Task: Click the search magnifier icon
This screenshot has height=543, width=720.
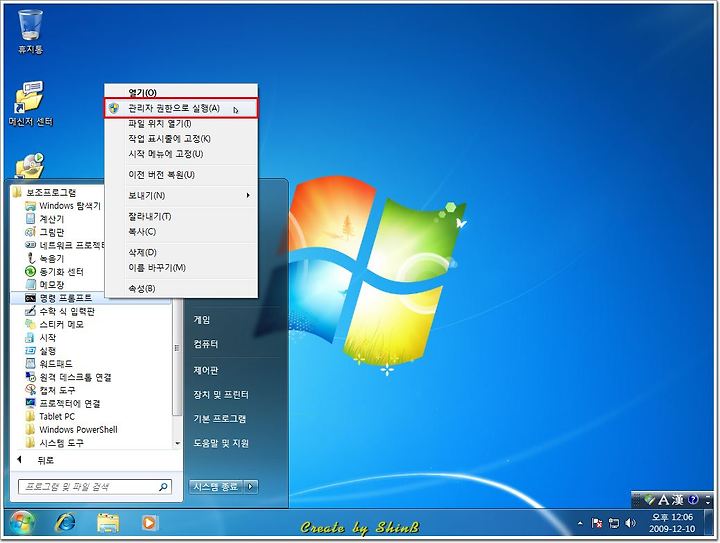Action: pyautogui.click(x=163, y=487)
